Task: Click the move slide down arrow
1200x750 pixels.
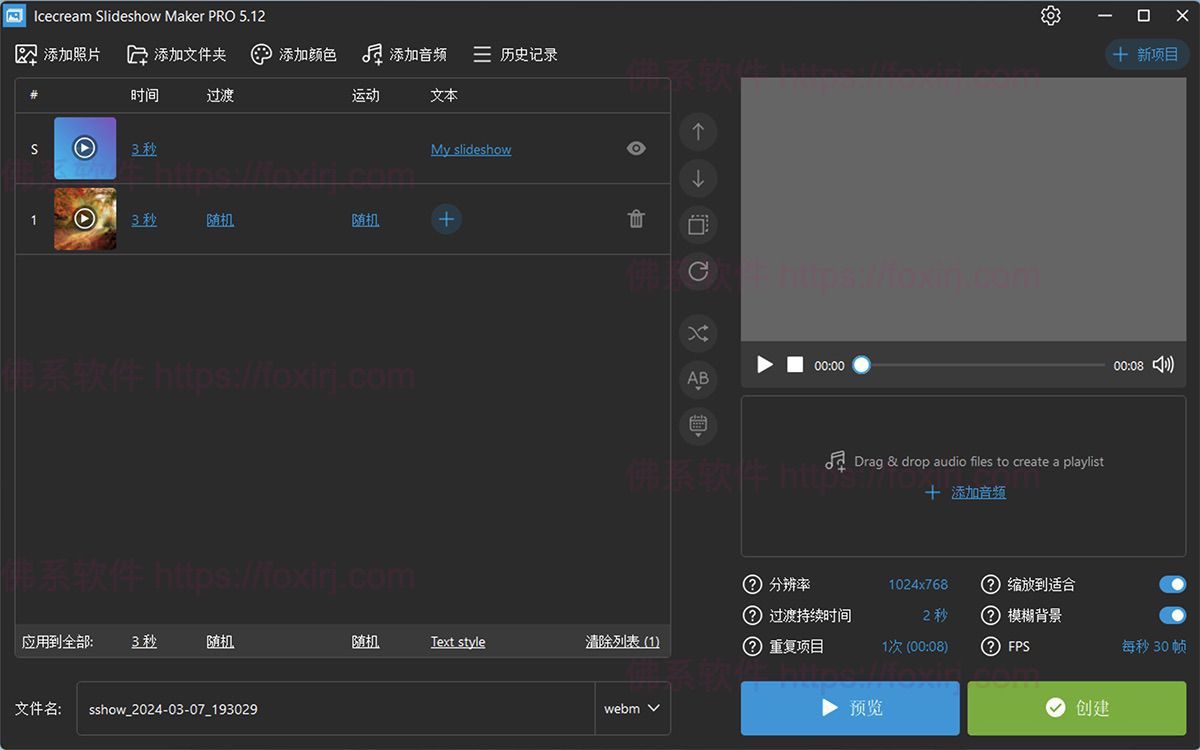Action: 698,179
